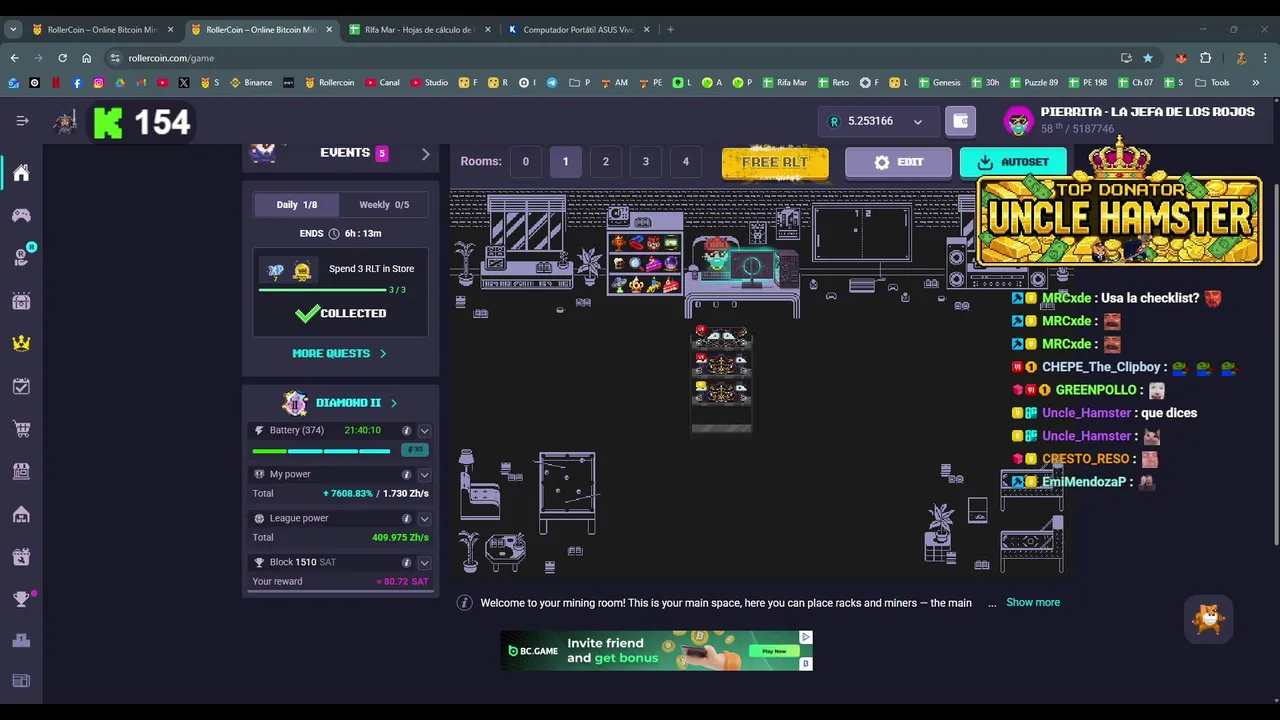1280x720 pixels.
Task: Expand the Block reward section chevron
Action: pos(424,563)
